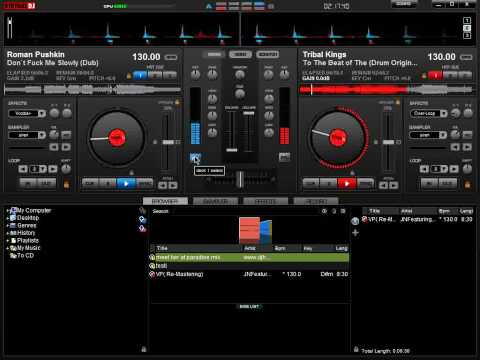480x360 pixels.
Task: Activate hot cue 1 on the right deck
Action: click(435, 75)
